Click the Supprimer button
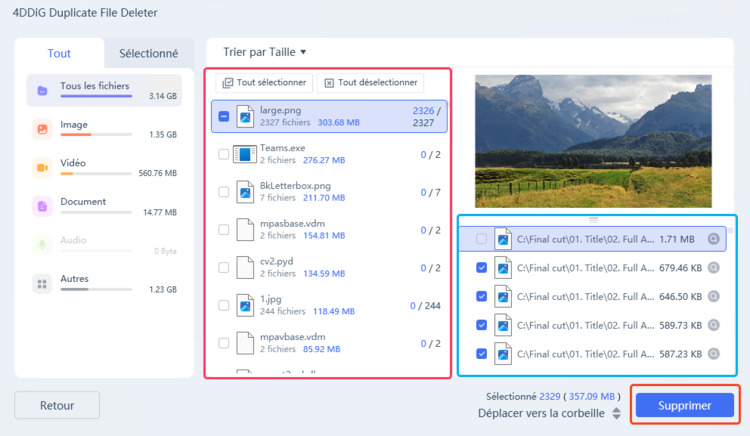750x436 pixels. [x=685, y=406]
